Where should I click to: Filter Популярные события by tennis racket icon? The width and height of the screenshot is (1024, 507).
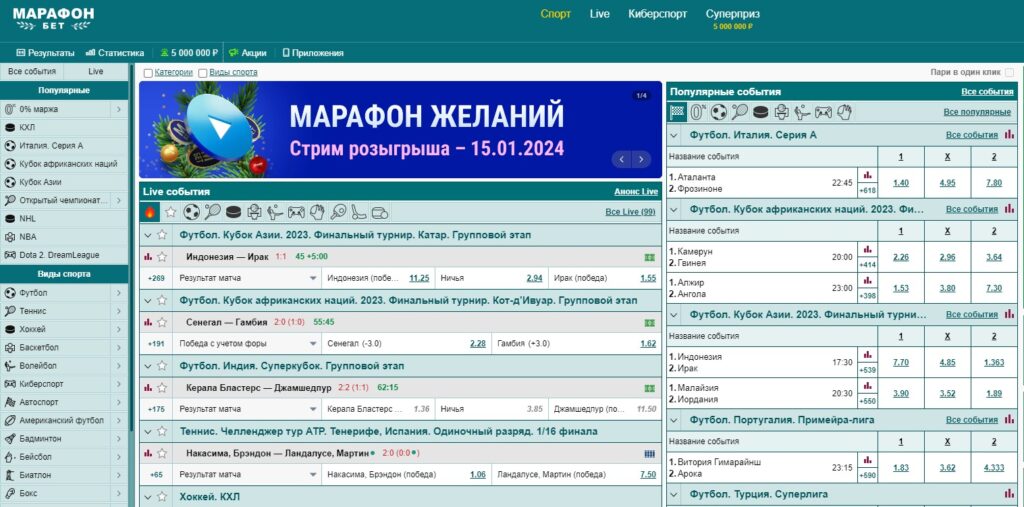point(740,112)
